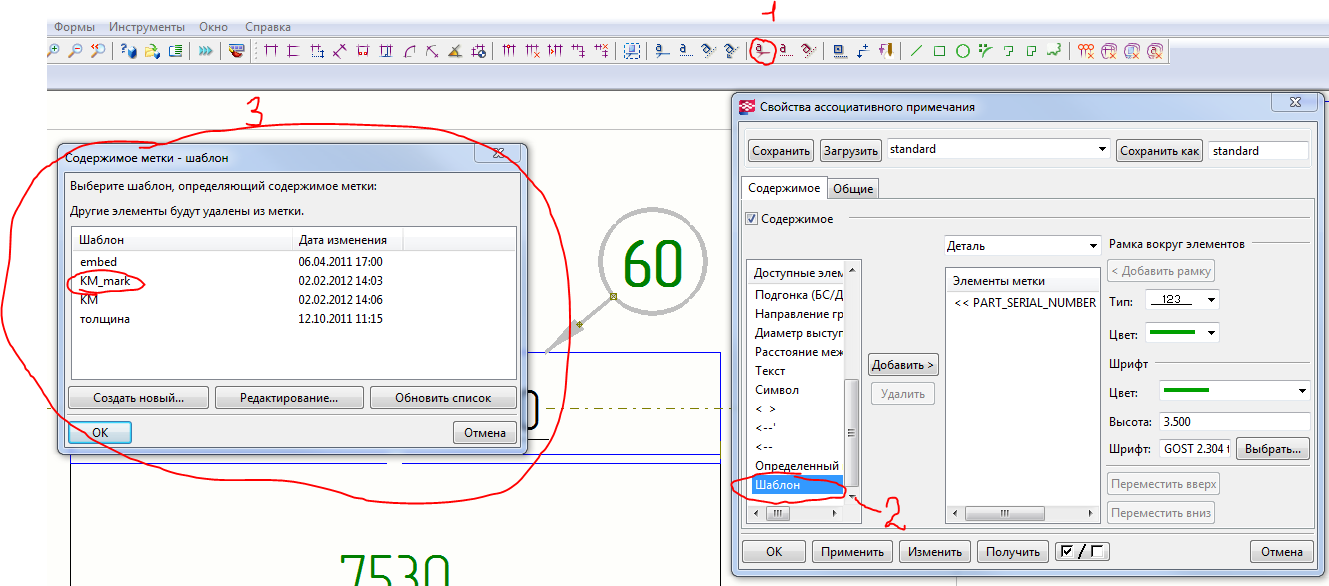Click the zoom out magnifier icon

click(75, 50)
